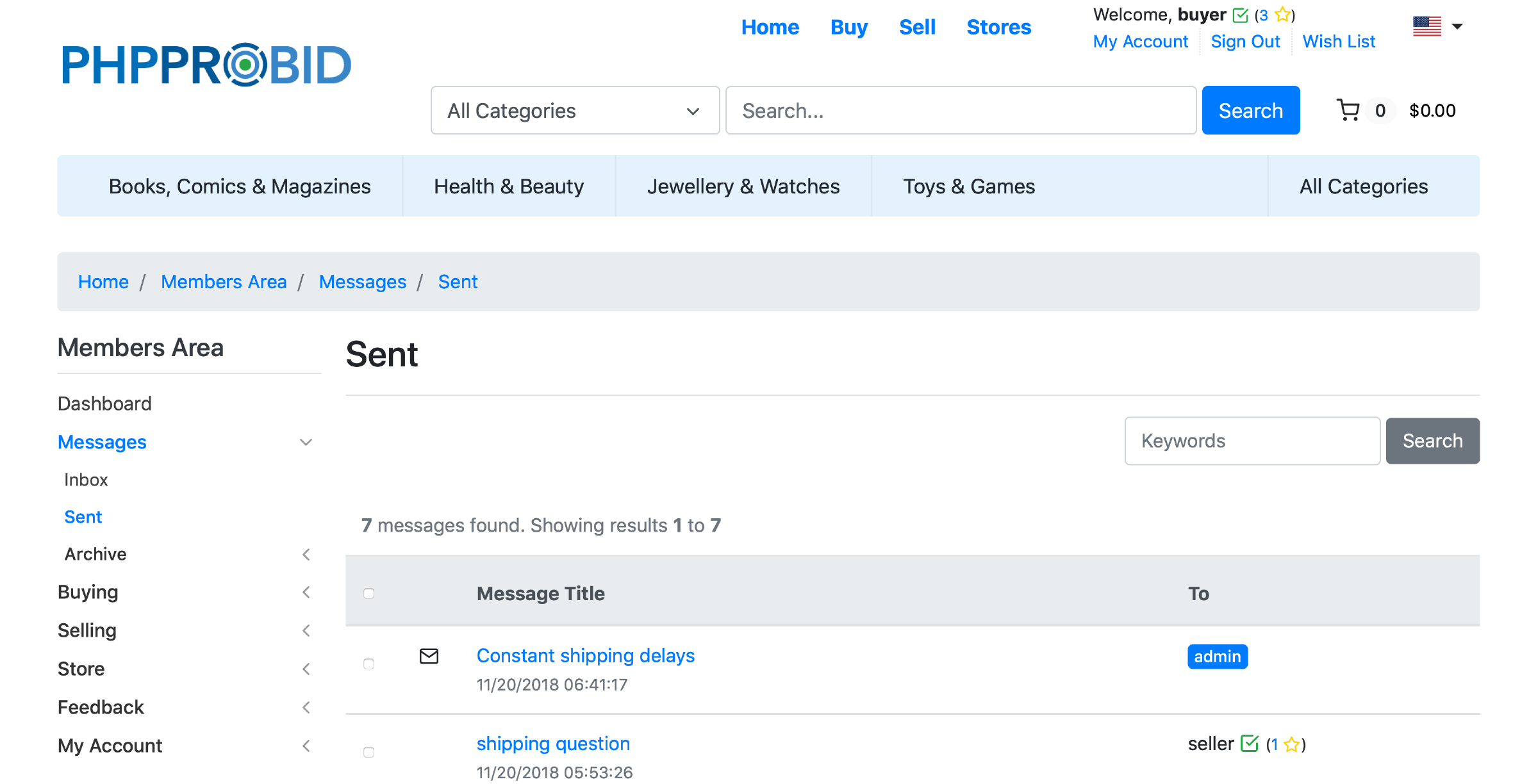Open the Stores top navigation item
Viewport: 1538px width, 784px height.
(x=998, y=27)
